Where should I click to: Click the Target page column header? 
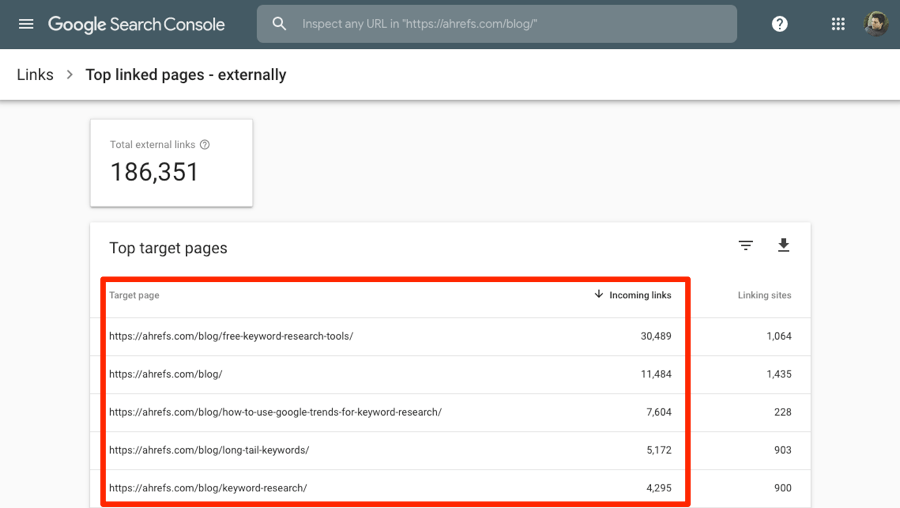point(134,295)
